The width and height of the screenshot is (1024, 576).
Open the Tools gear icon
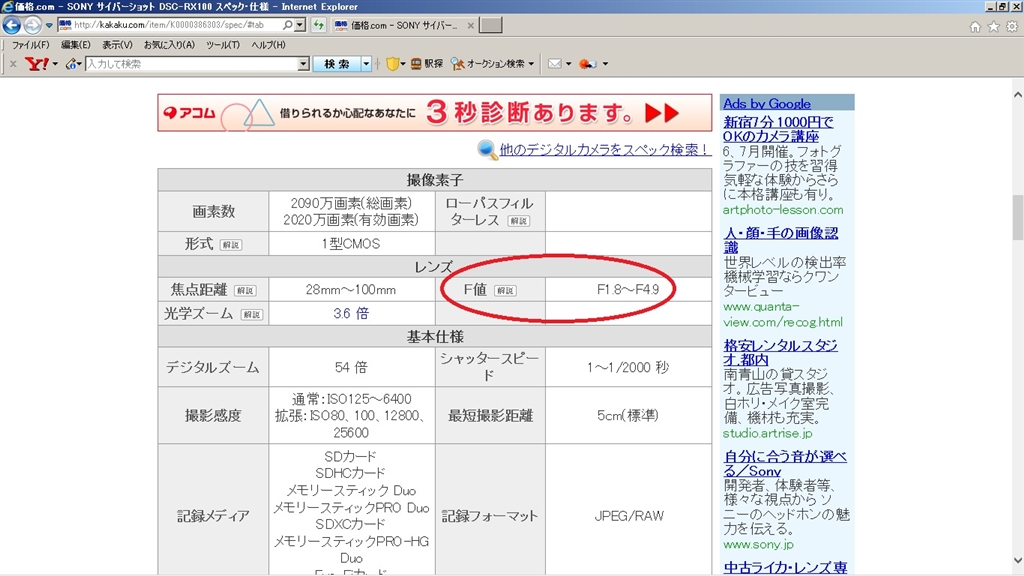[1012, 27]
